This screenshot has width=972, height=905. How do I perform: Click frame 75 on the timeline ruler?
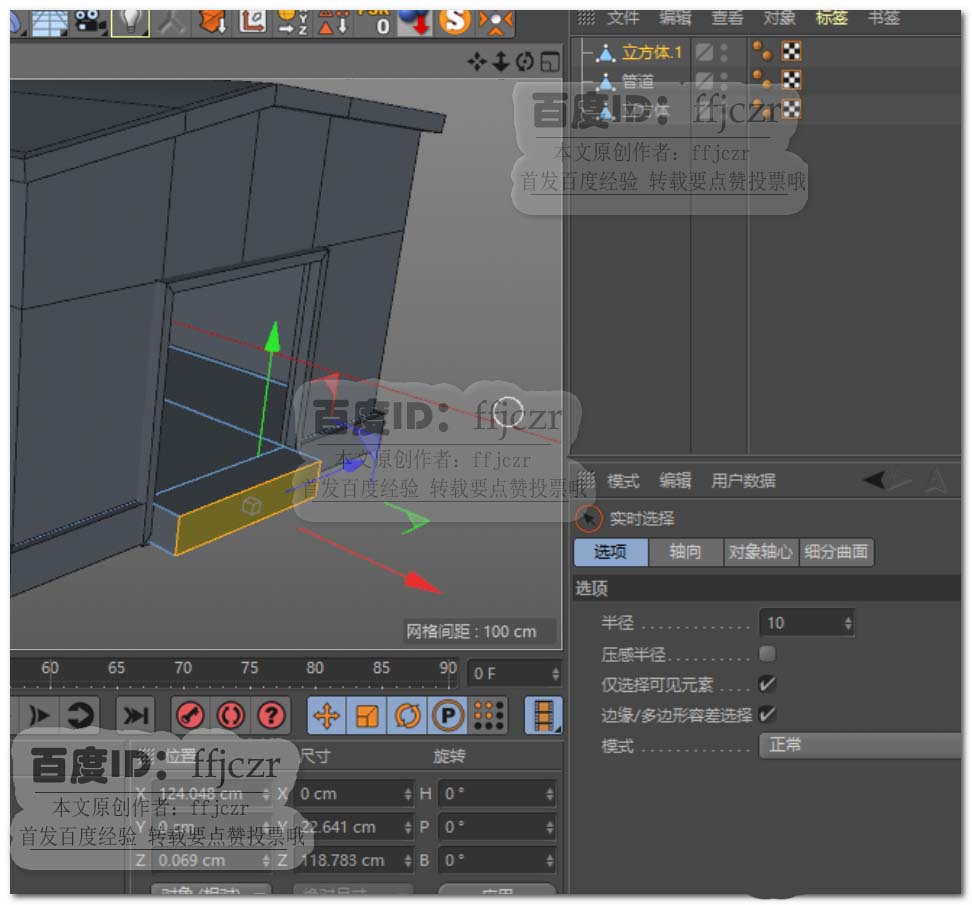250,668
